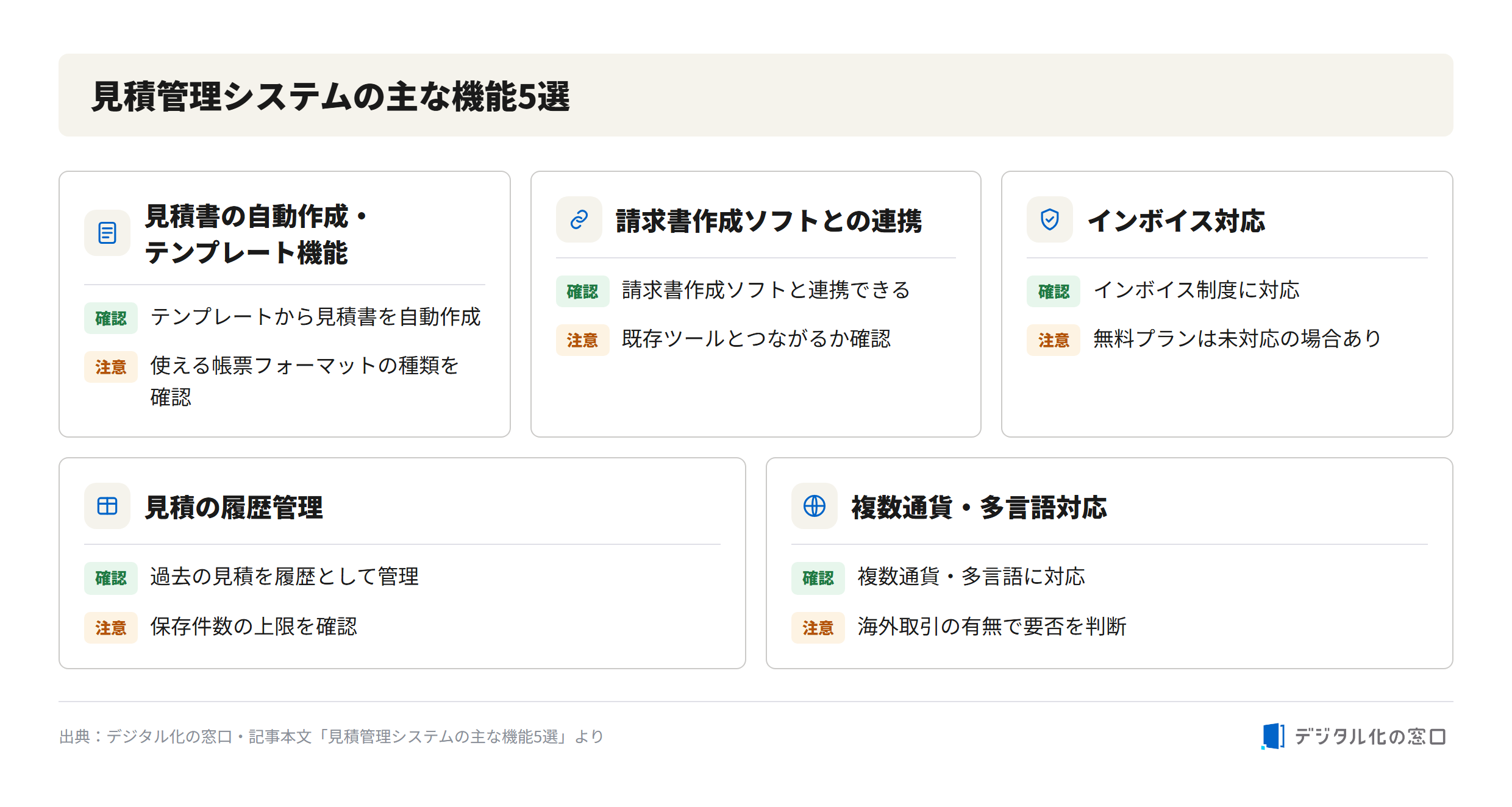The image size is (1512, 807).
Task: Click the link chain icon for 請求書作成ソフトとの連携
Action: [579, 219]
